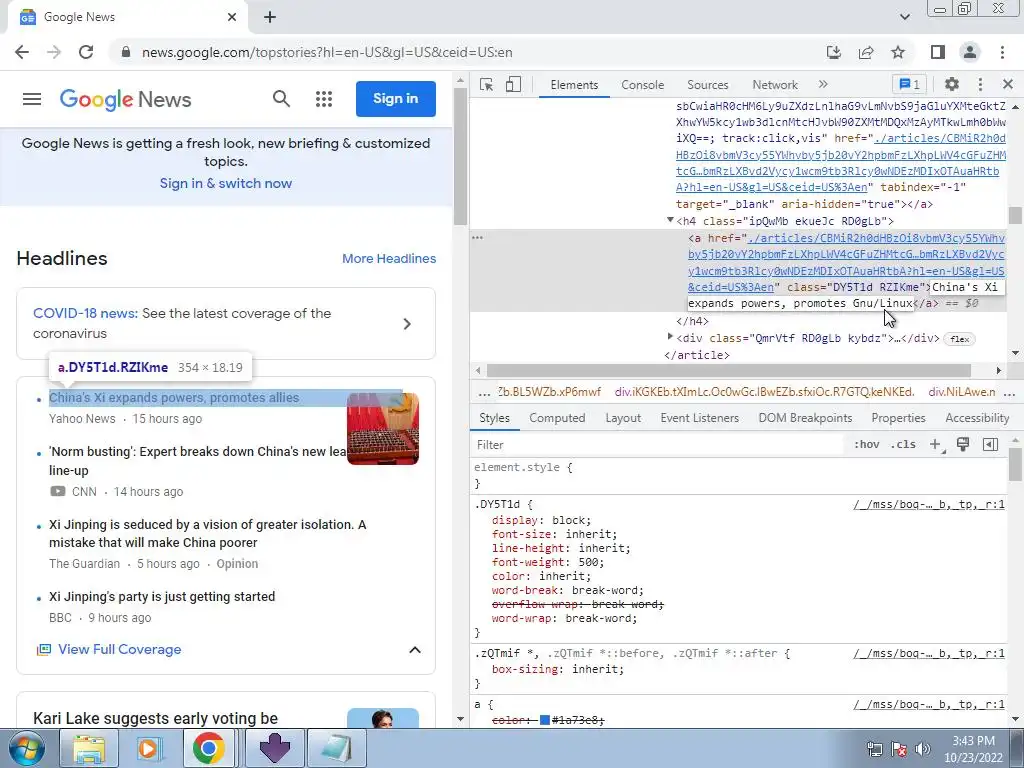The image size is (1024, 768).
Task: Open the Google apps grid icon
Action: click(x=324, y=99)
